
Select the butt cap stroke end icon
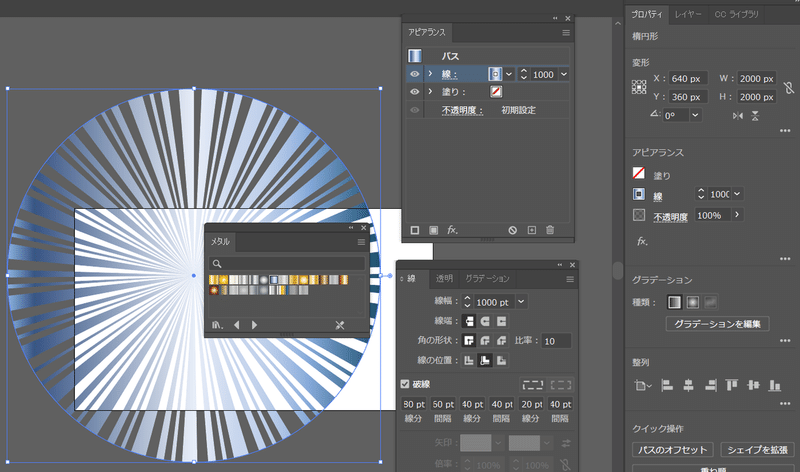[x=468, y=321]
